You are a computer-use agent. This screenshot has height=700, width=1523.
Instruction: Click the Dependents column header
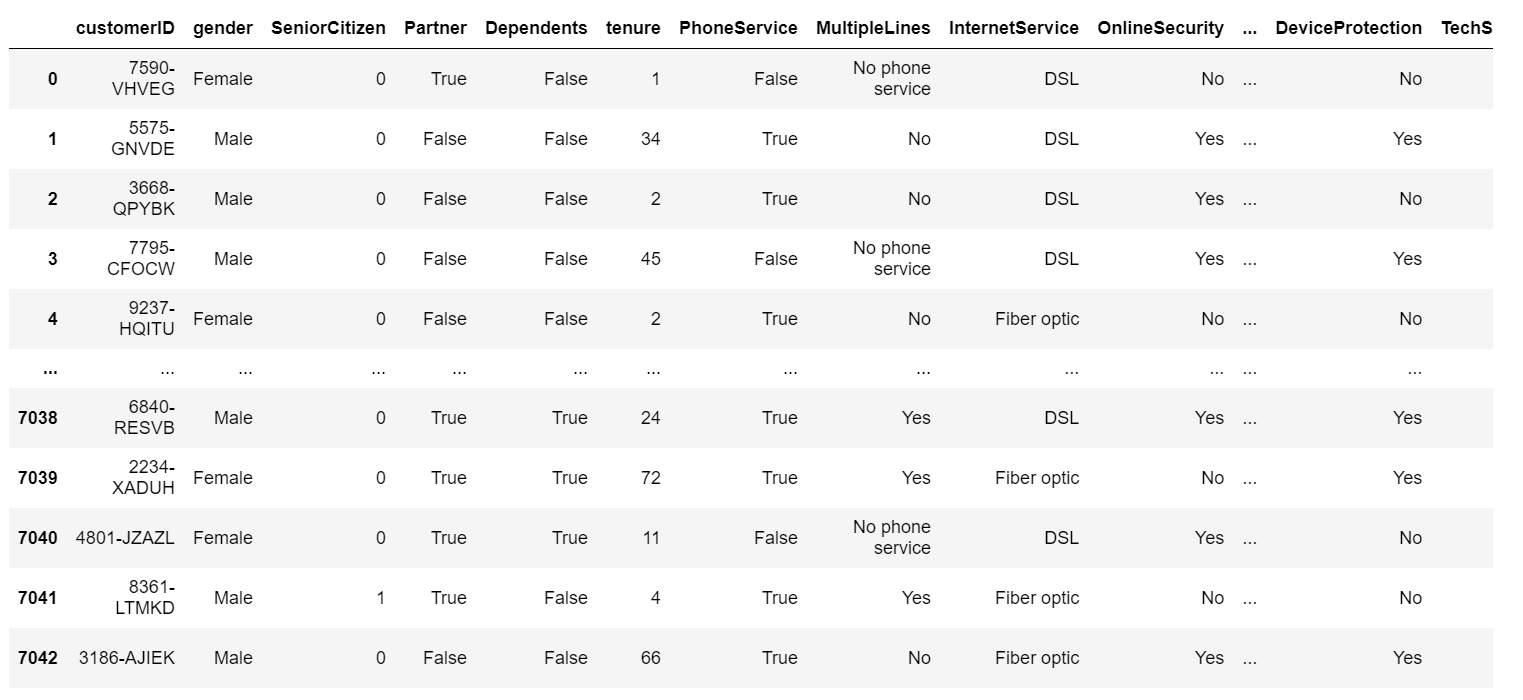tap(536, 28)
